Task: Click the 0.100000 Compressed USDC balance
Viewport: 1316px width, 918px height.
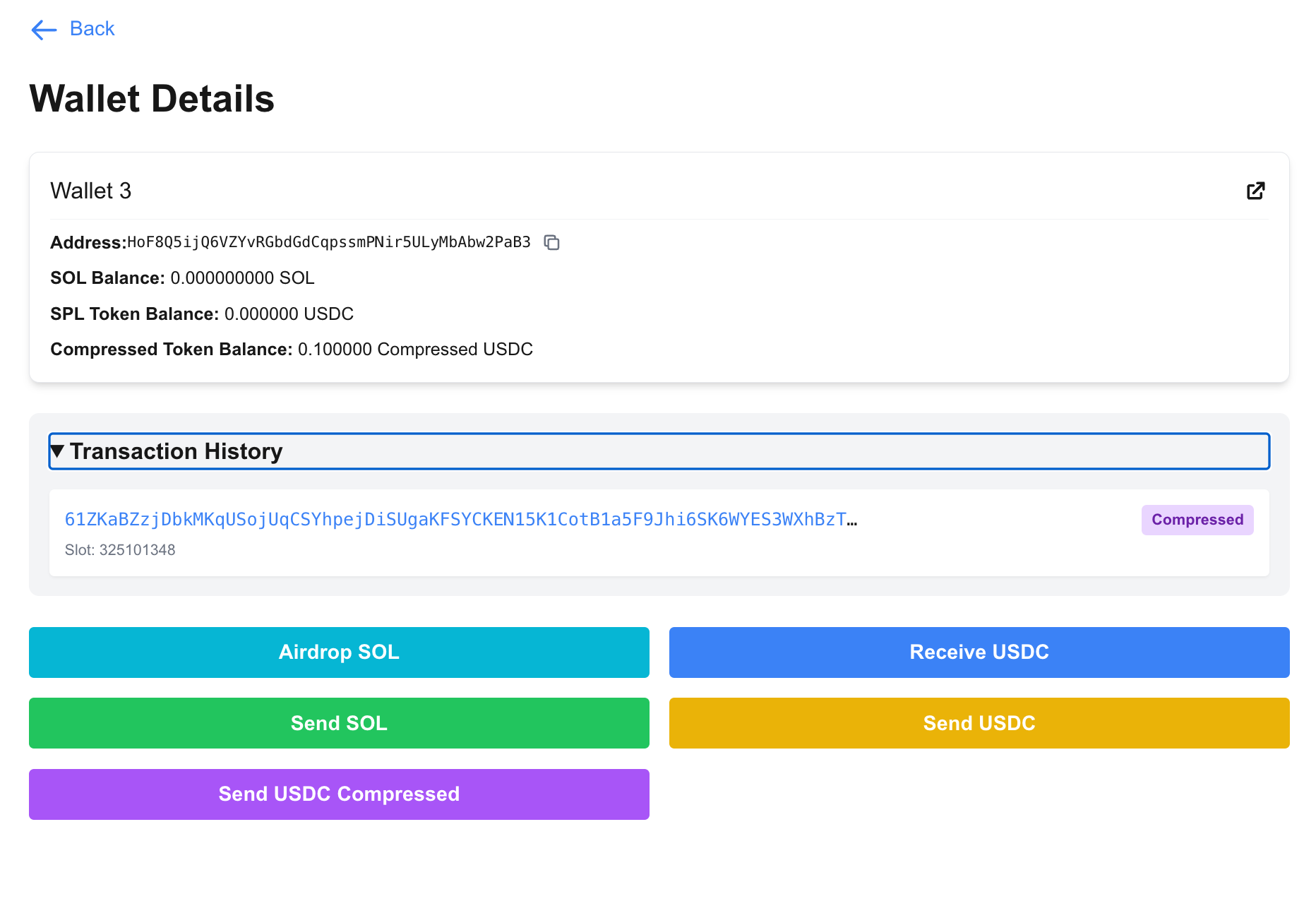Action: click(x=415, y=350)
